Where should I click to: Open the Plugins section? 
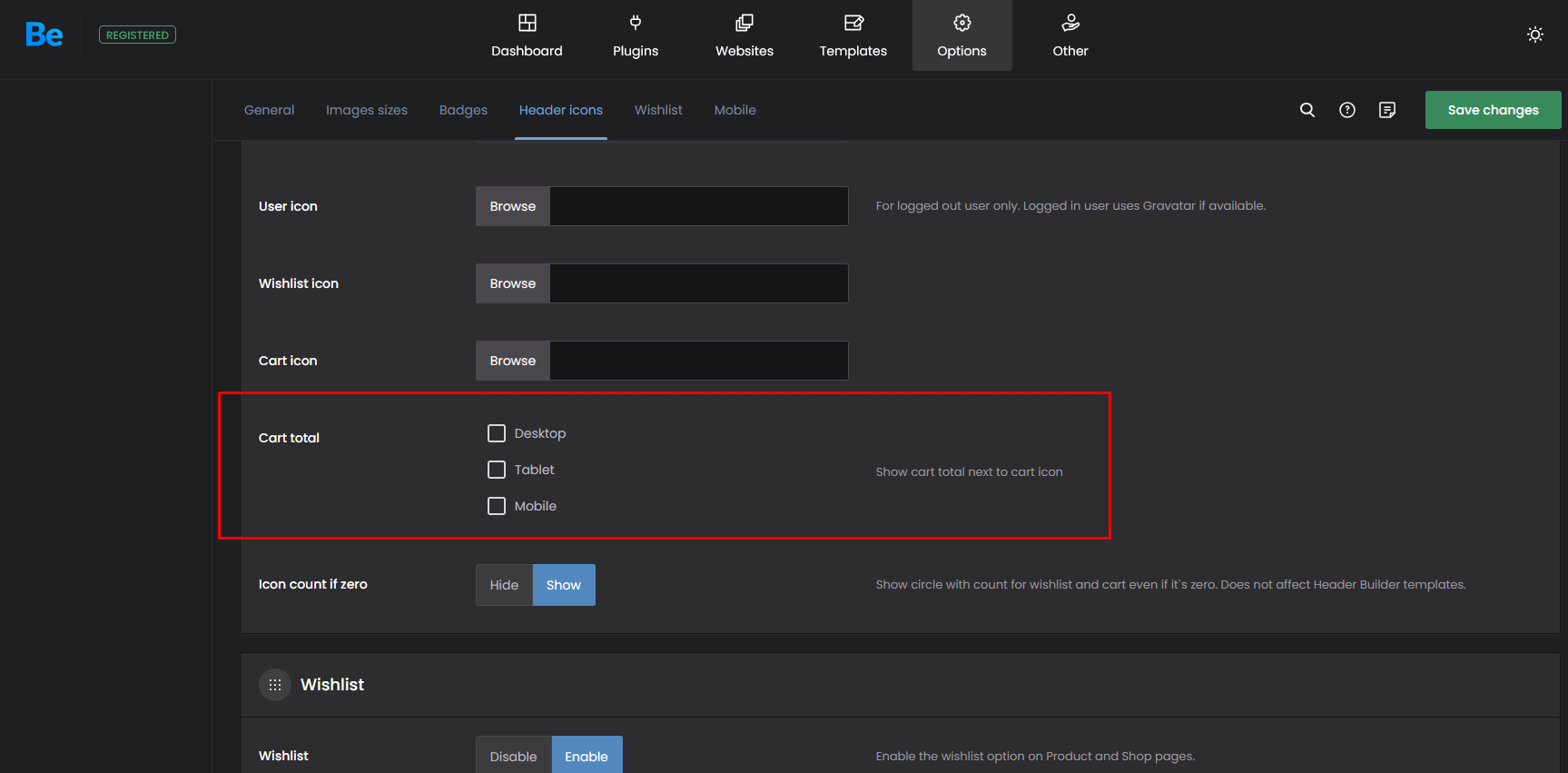click(x=635, y=36)
